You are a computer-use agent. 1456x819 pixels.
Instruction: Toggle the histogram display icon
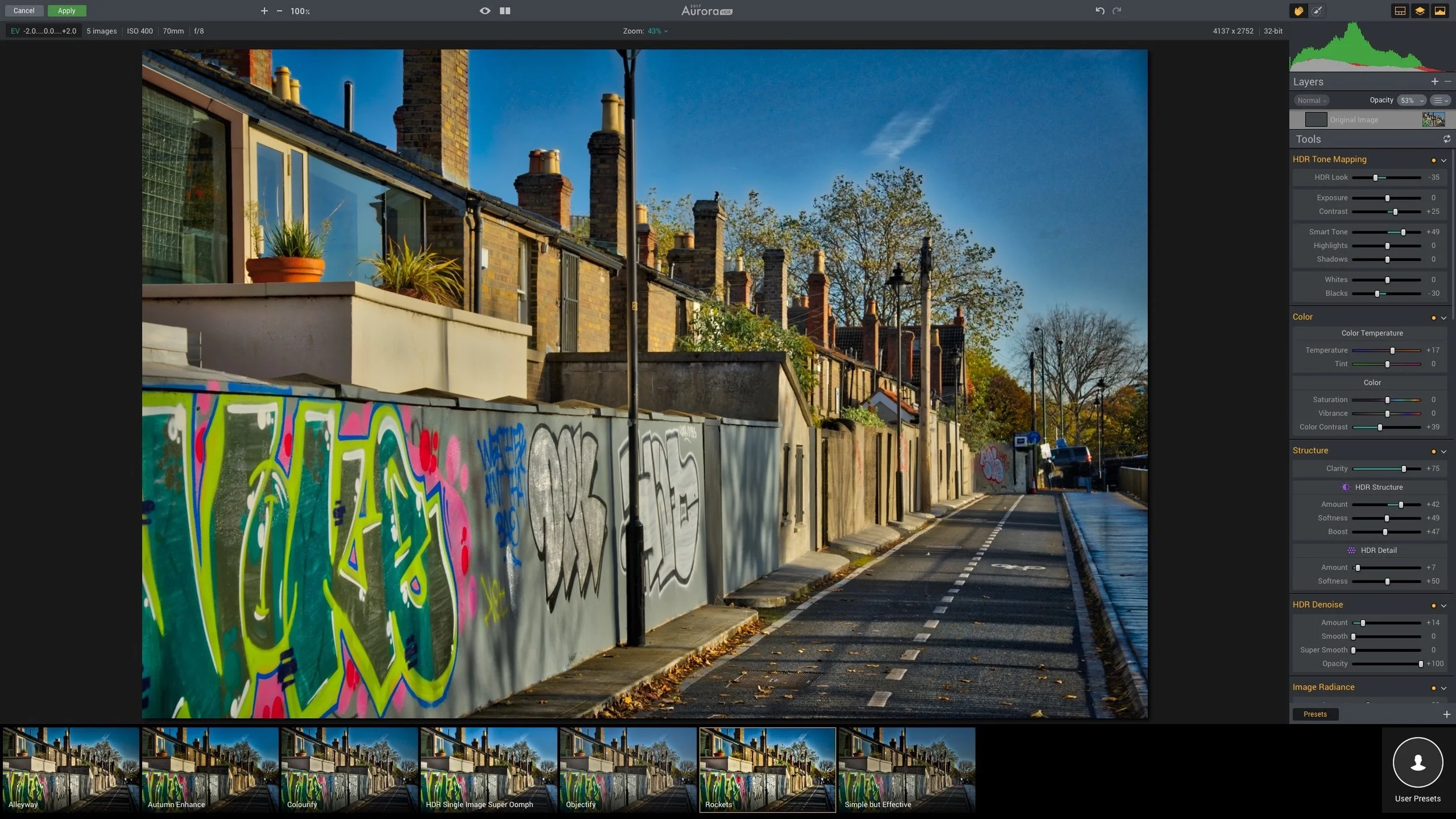click(1440, 10)
